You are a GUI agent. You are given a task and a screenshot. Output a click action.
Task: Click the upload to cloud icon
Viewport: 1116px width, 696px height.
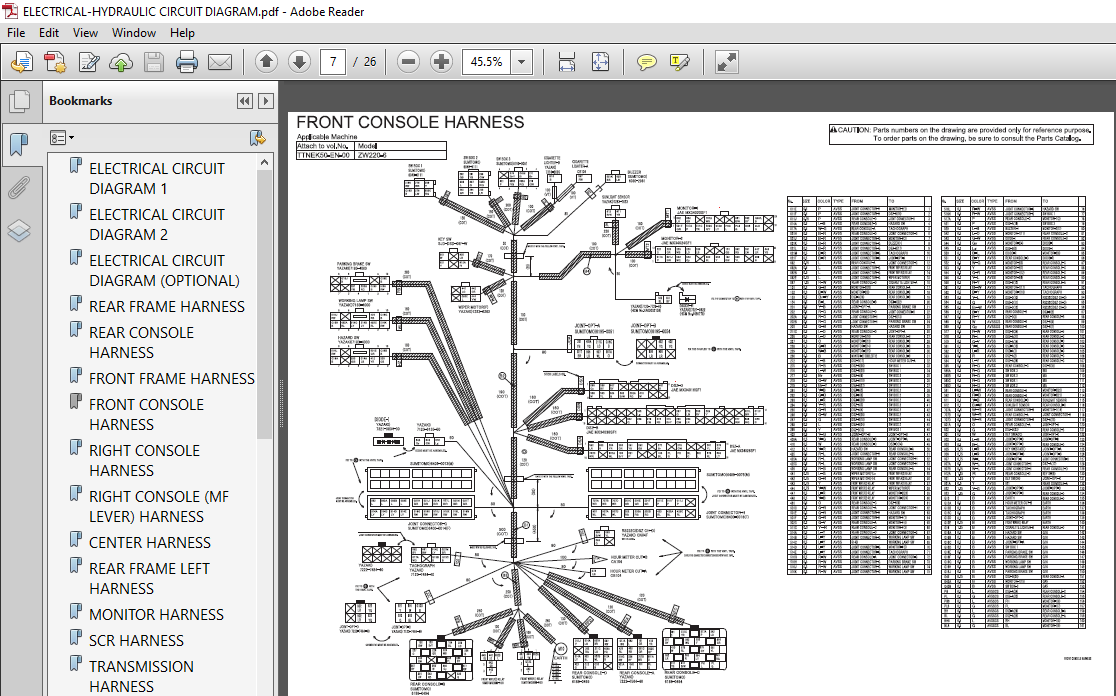(x=121, y=63)
